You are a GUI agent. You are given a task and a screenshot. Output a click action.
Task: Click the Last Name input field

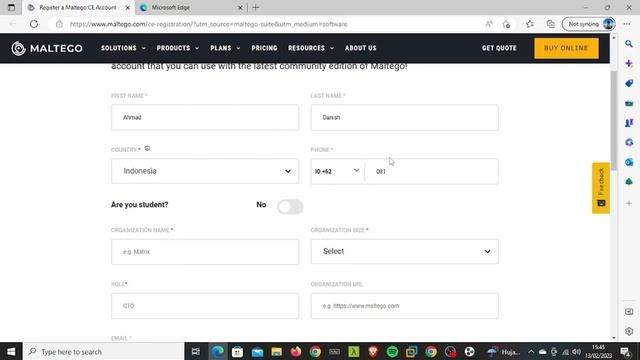click(404, 118)
